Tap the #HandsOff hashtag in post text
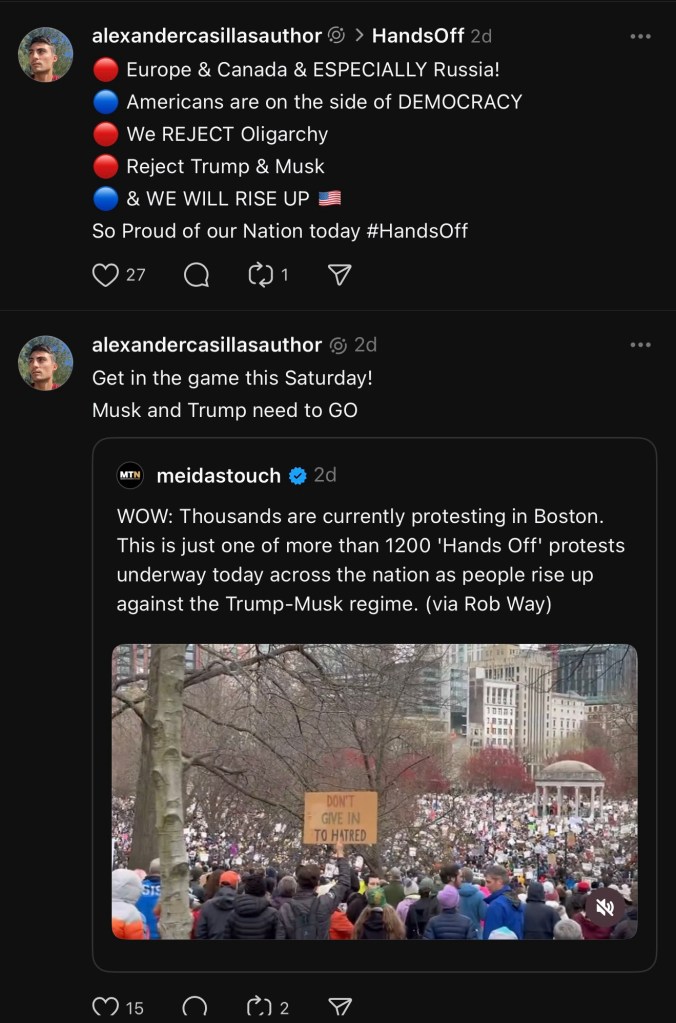 pos(417,231)
